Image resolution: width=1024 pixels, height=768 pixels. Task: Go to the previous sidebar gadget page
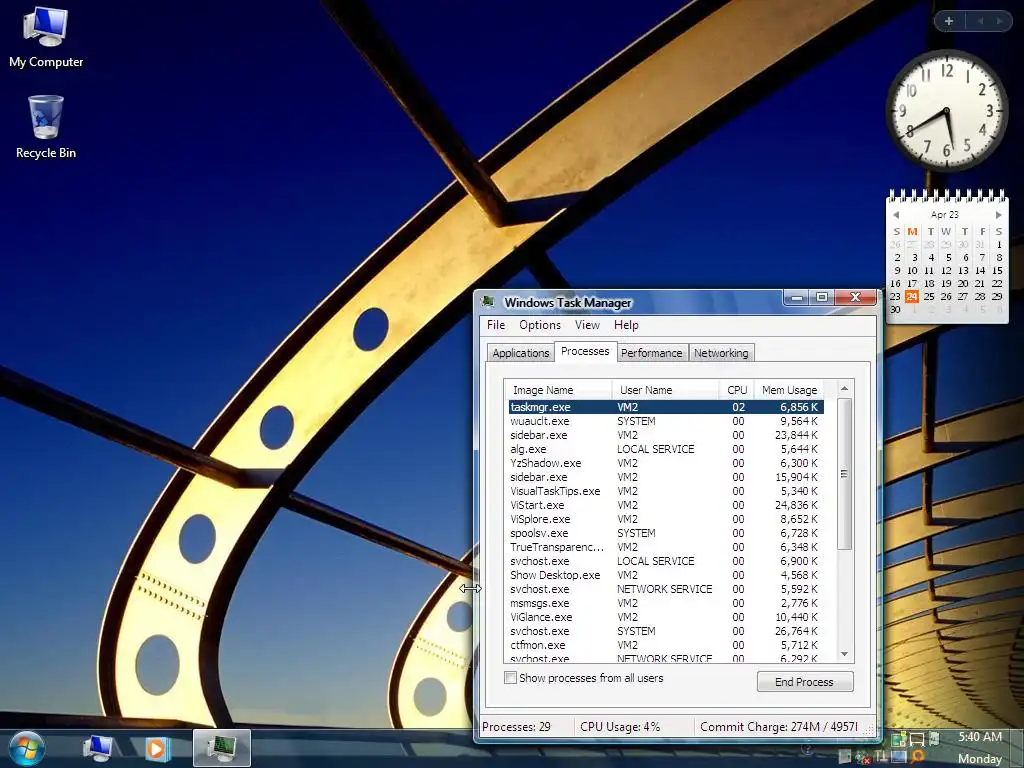980,21
